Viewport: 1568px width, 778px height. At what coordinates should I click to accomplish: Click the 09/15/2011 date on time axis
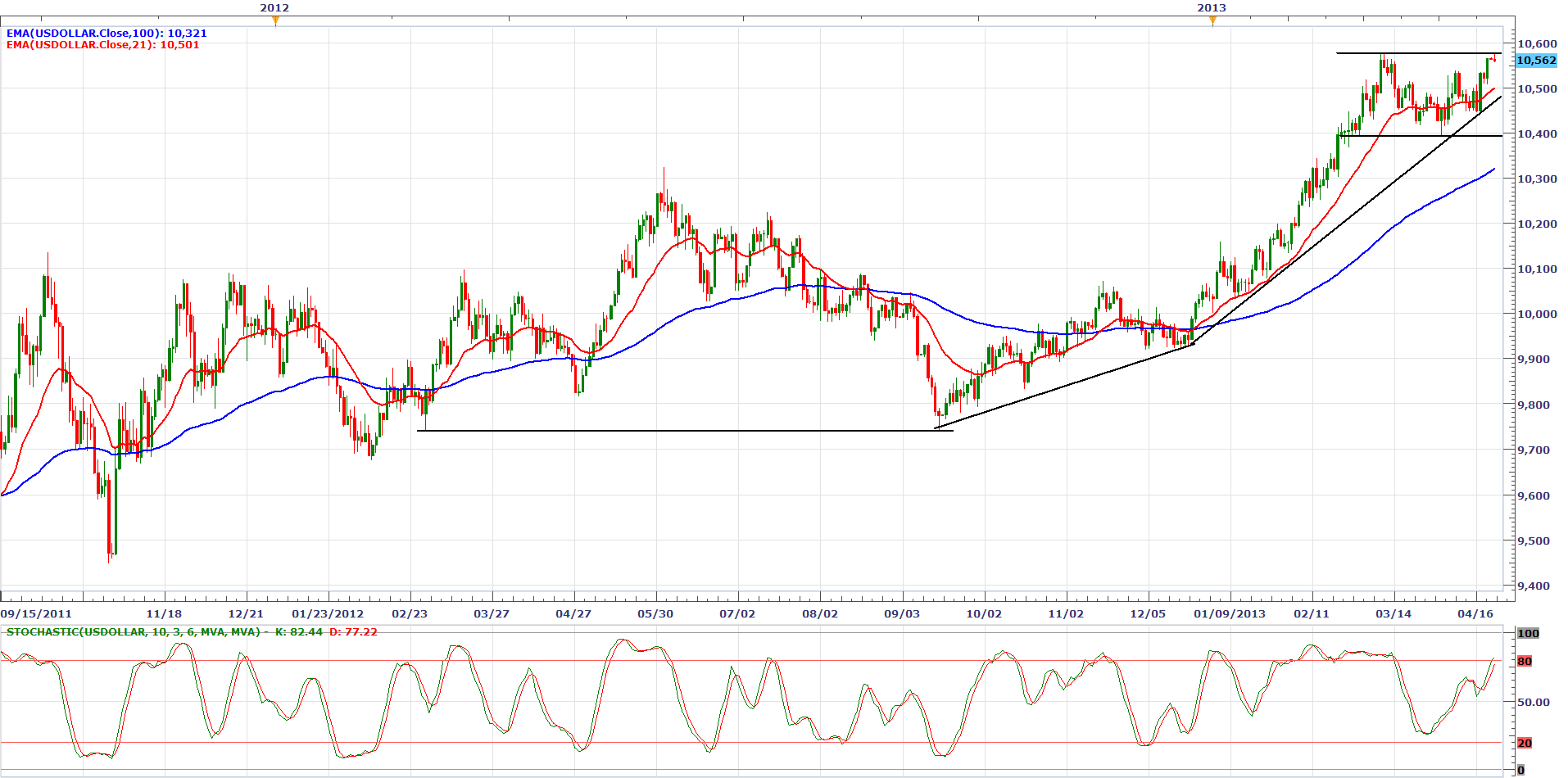pyautogui.click(x=36, y=613)
